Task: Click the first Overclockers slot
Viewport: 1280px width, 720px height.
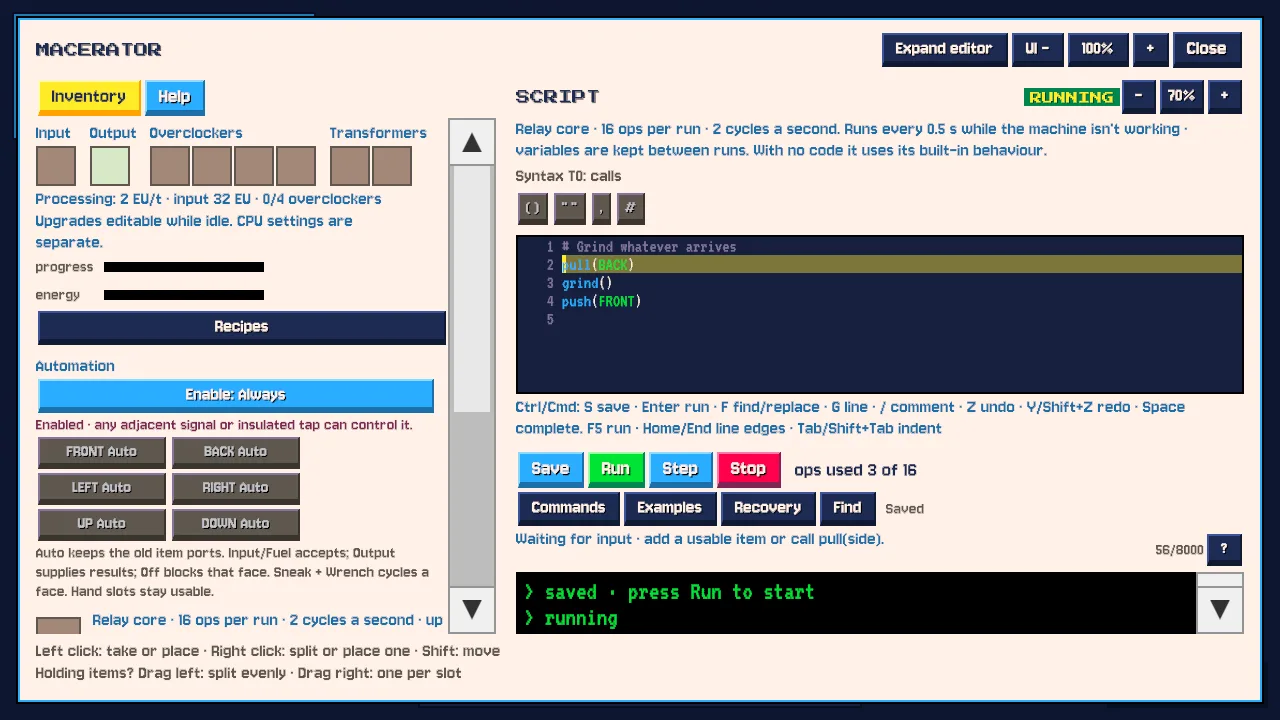Action: tap(170, 166)
